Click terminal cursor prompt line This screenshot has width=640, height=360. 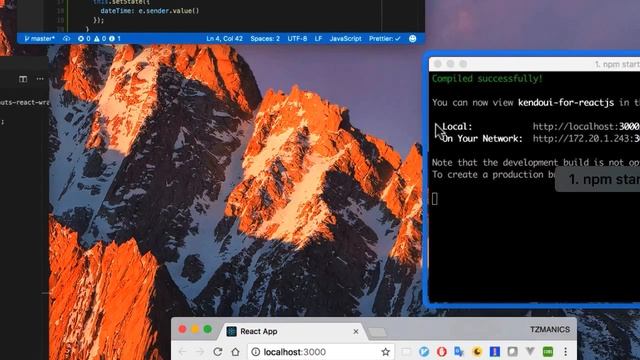[435, 199]
